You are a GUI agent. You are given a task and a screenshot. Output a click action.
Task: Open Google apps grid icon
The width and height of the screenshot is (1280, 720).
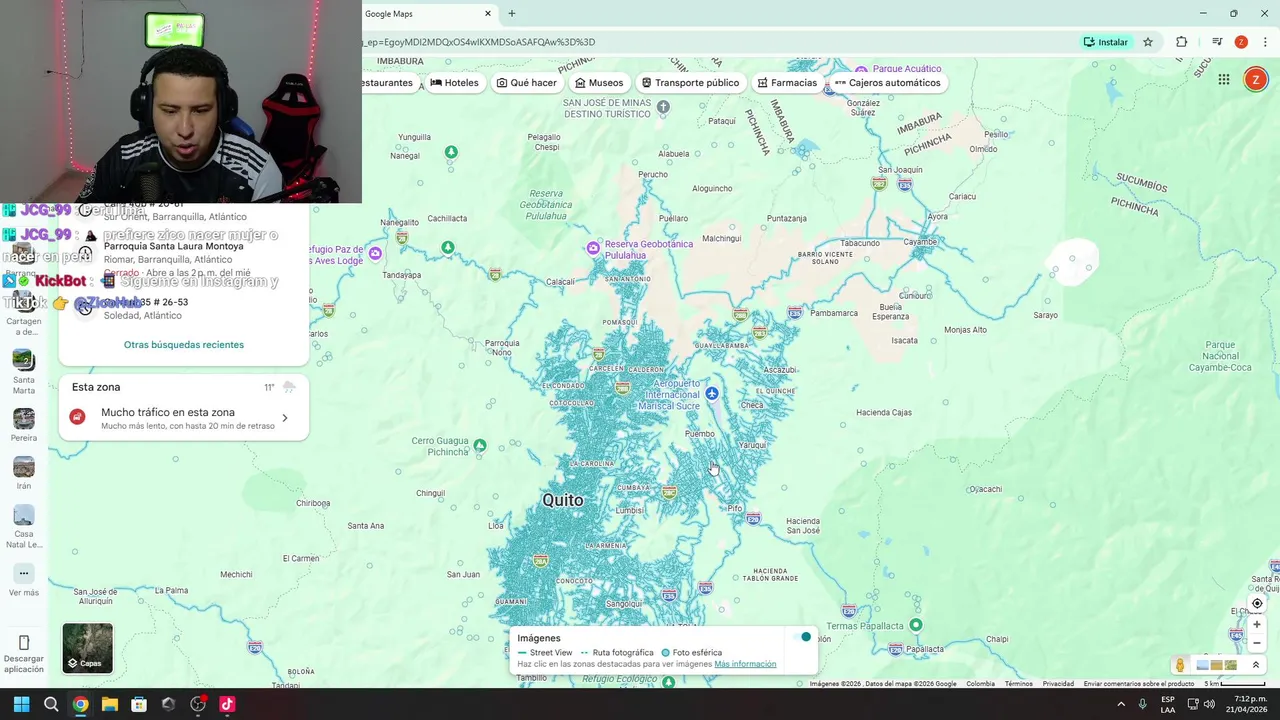(x=1223, y=80)
